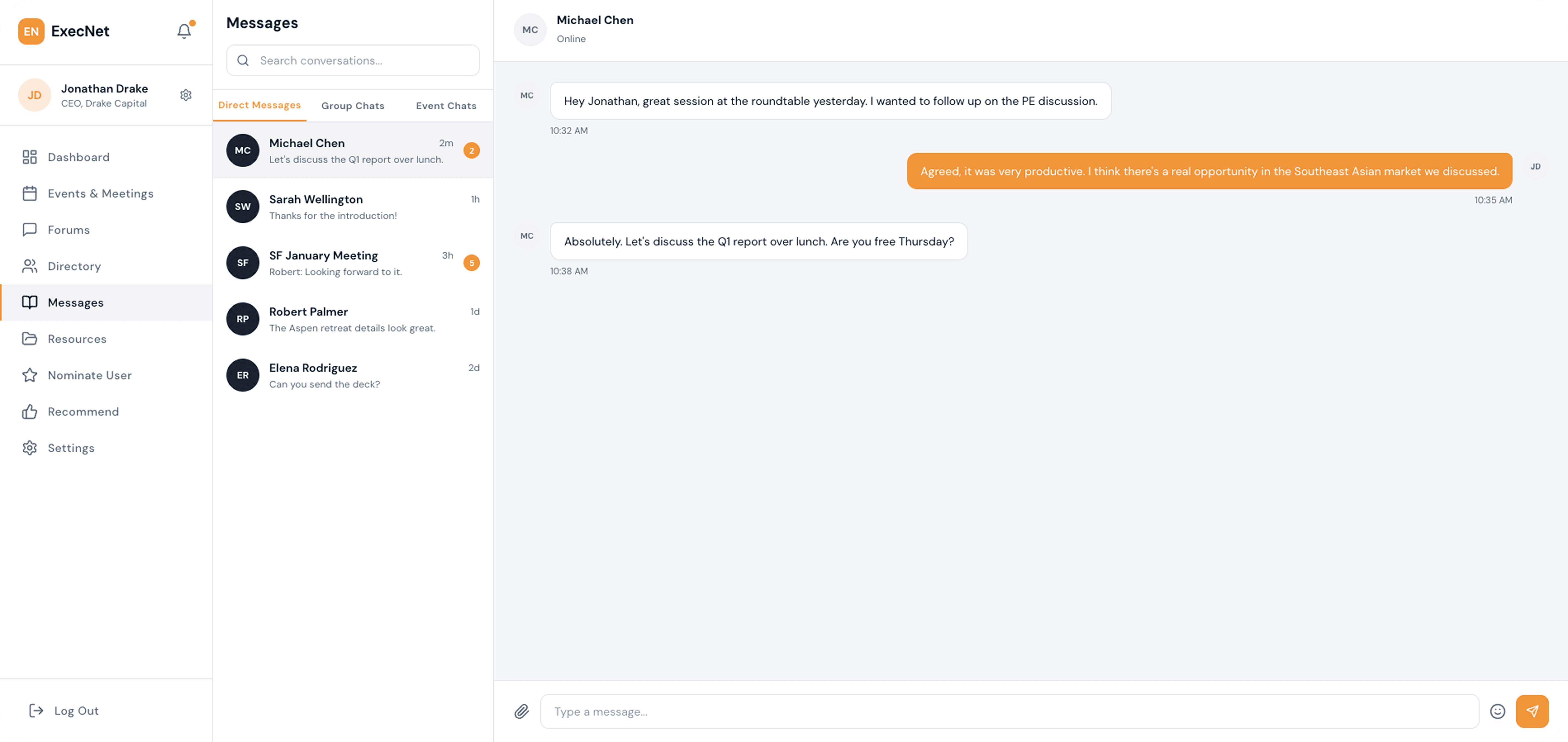Viewport: 1568px width, 742px height.
Task: Open the emoji picker smiley icon
Action: pyautogui.click(x=1498, y=711)
